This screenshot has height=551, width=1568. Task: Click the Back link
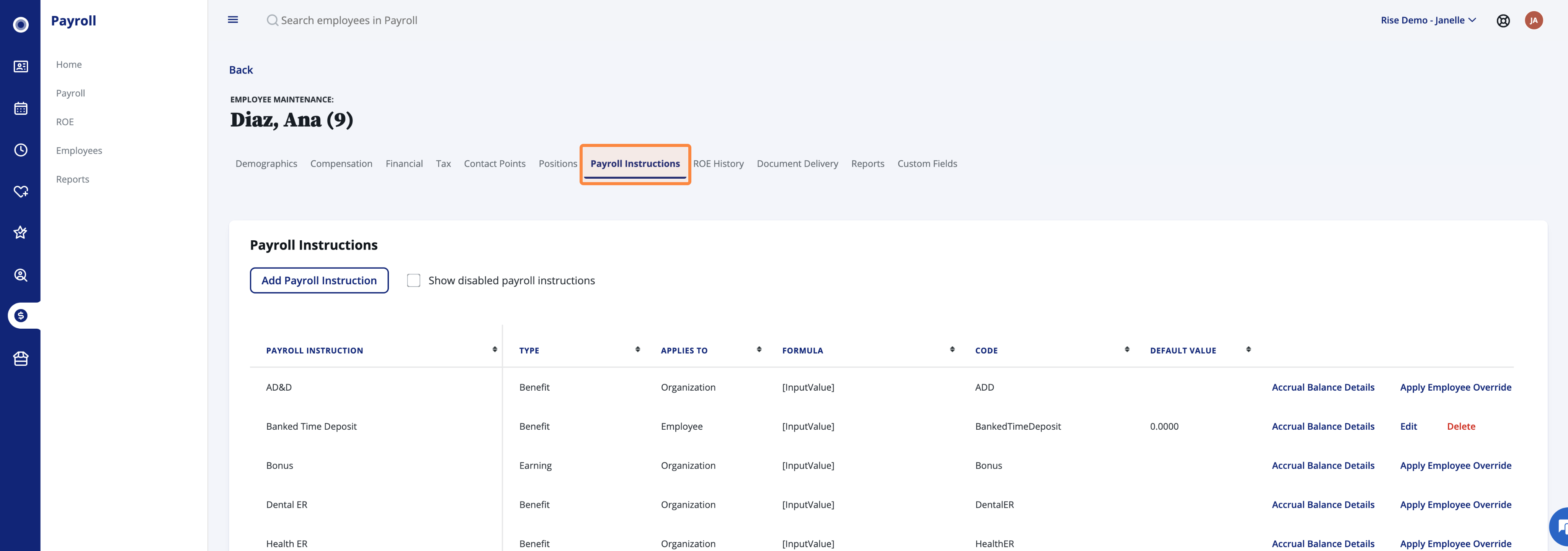click(x=241, y=70)
